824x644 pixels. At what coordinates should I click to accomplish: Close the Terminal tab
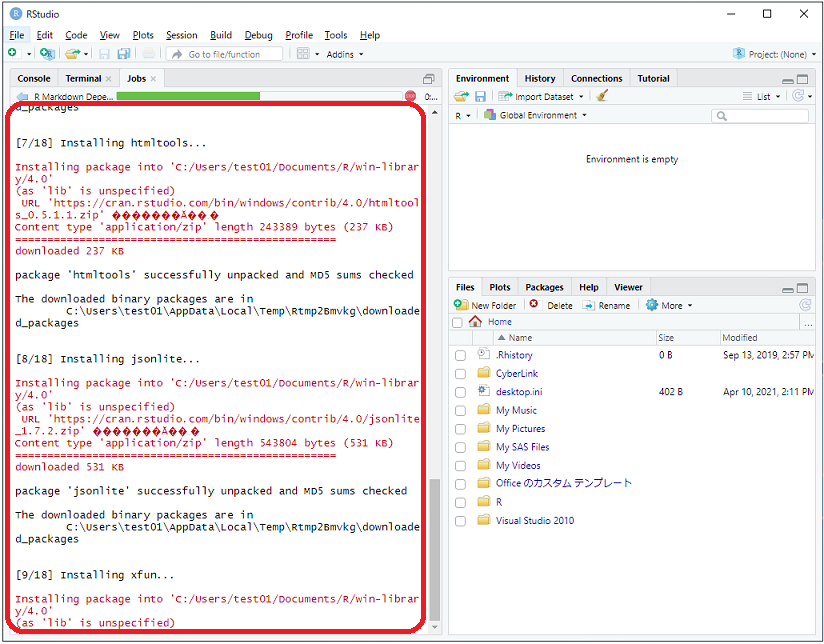click(x=108, y=79)
